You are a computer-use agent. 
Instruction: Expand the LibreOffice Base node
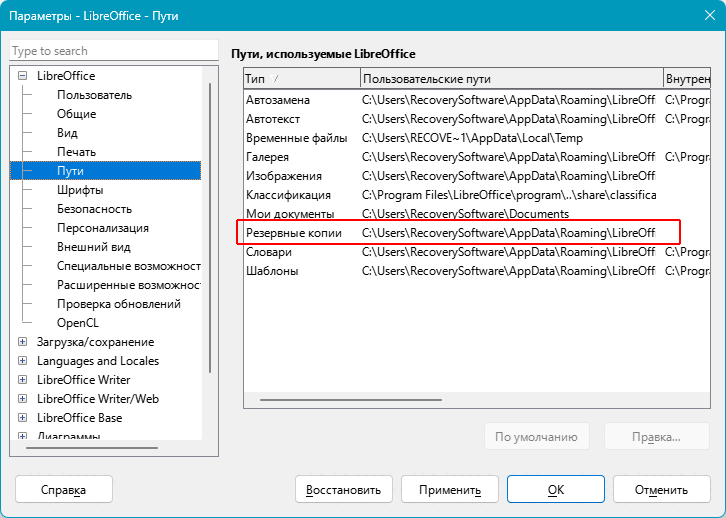(x=22, y=418)
